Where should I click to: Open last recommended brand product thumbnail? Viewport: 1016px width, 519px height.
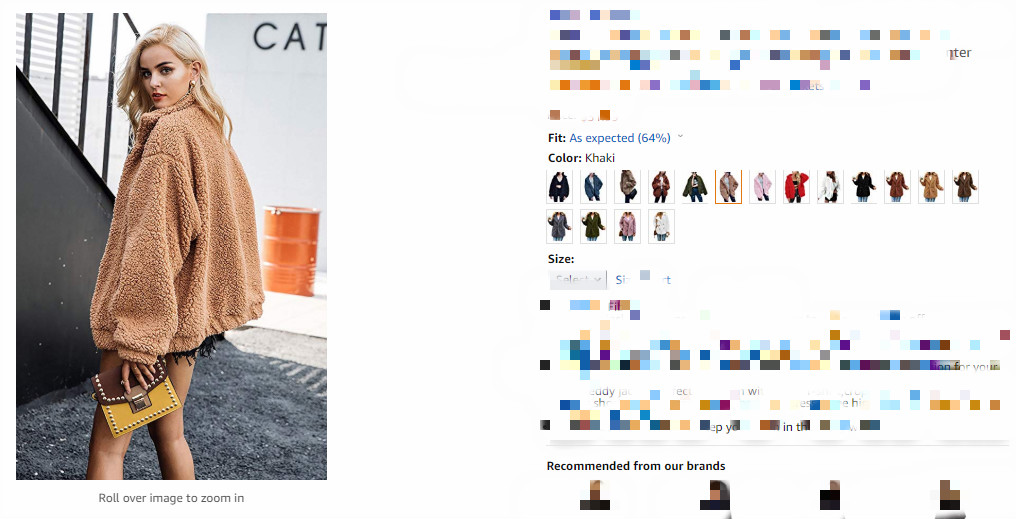[x=949, y=496]
